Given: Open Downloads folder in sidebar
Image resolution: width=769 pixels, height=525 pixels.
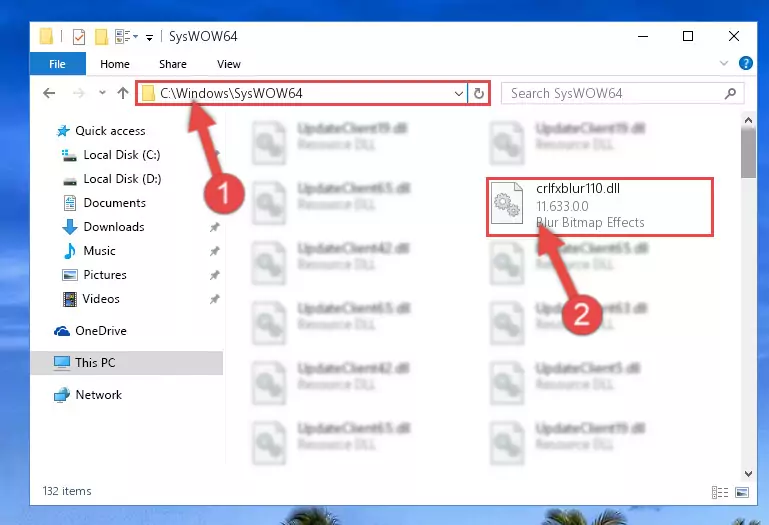Looking at the screenshot, I should point(114,227).
